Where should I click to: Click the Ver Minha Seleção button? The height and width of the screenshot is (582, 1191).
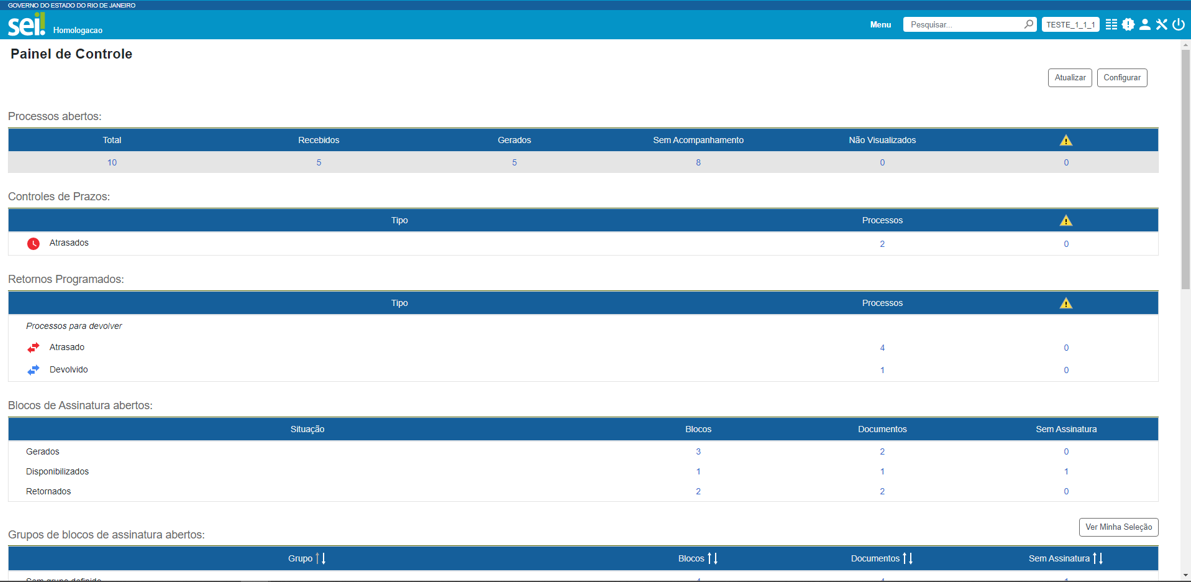point(1118,527)
